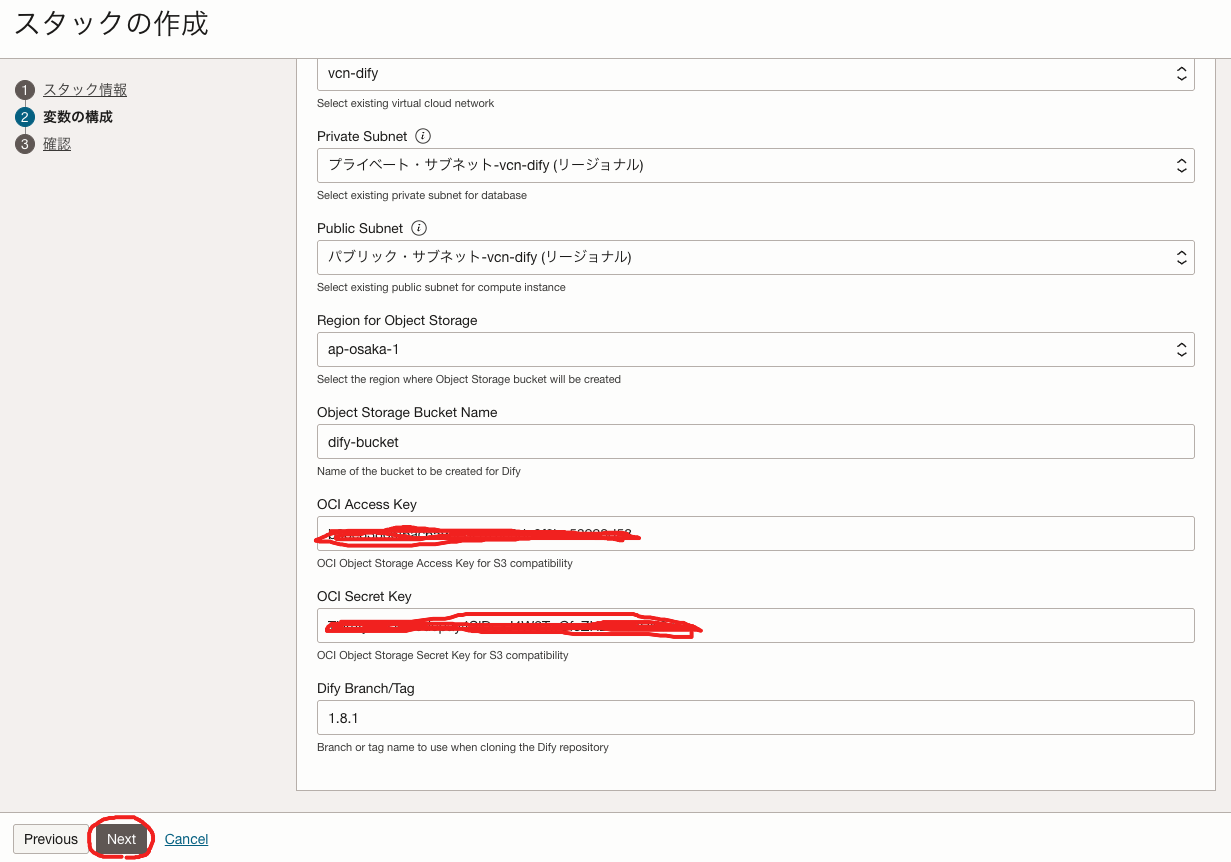
Task: Click the OCI Access Key field
Action: (755, 533)
